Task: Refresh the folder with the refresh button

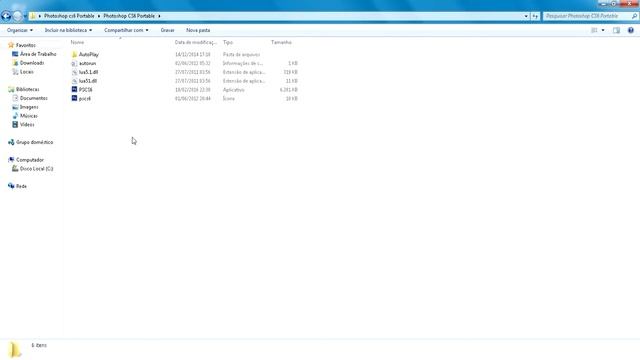Action: (535, 16)
